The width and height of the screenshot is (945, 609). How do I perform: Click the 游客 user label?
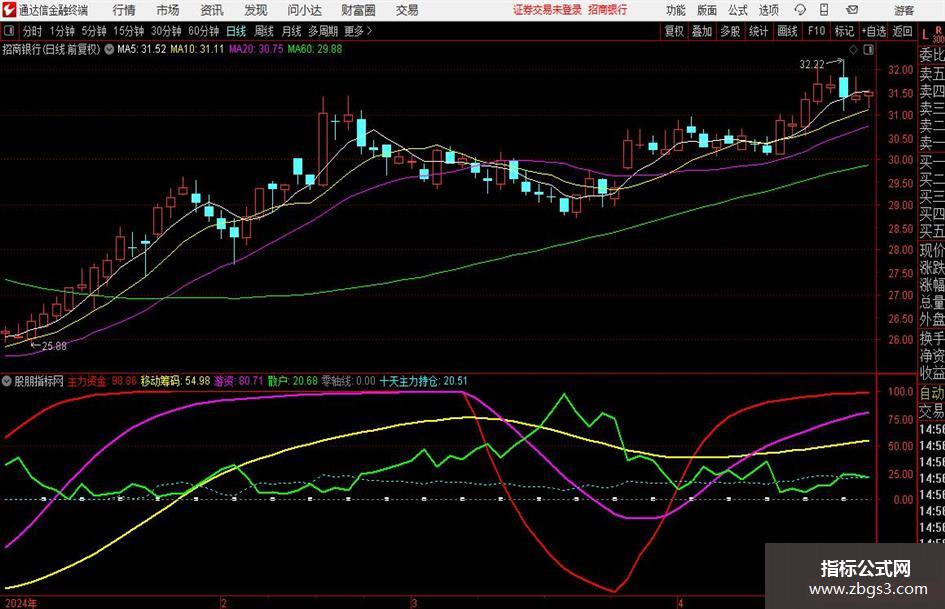tap(903, 10)
